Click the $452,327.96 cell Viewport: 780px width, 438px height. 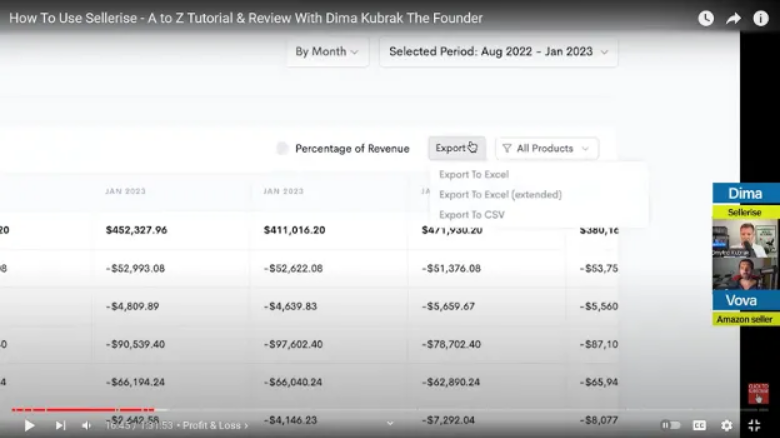(136, 230)
